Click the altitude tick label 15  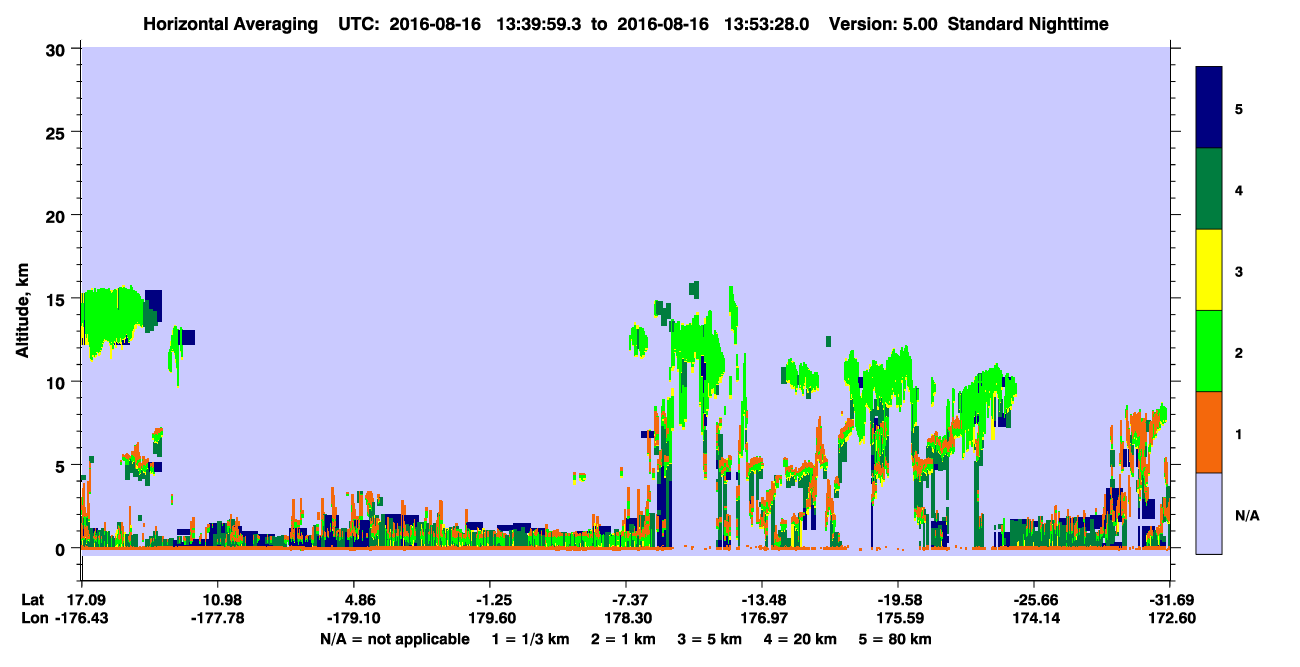(x=58, y=299)
